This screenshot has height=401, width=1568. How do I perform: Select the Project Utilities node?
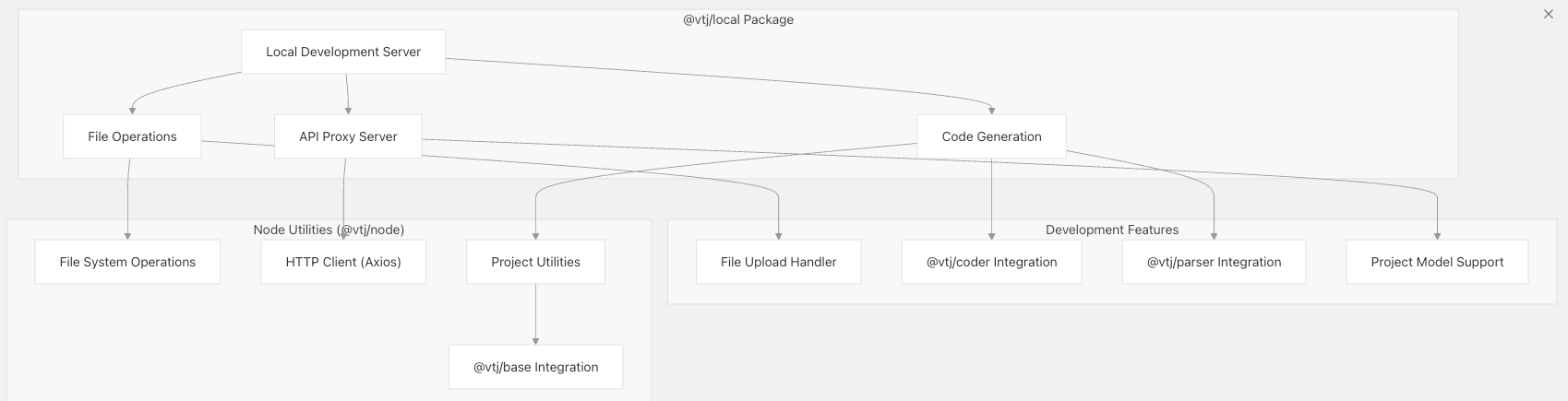[535, 262]
